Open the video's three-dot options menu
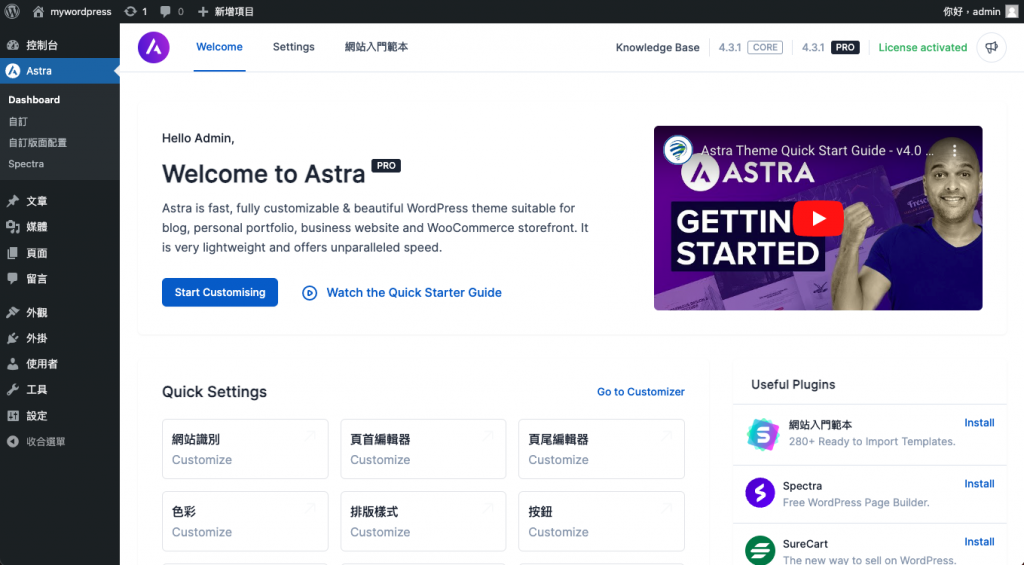 pyautogui.click(x=954, y=150)
